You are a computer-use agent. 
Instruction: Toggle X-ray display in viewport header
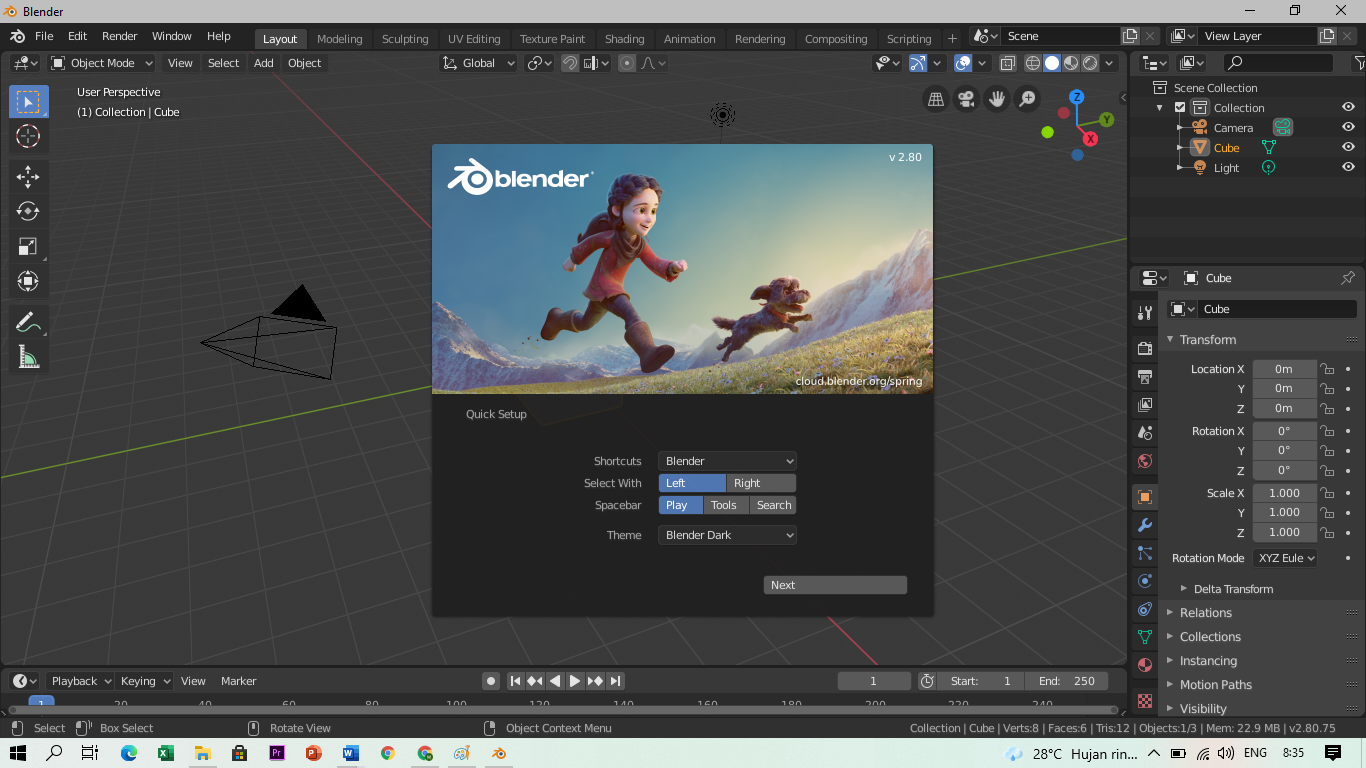point(1007,63)
